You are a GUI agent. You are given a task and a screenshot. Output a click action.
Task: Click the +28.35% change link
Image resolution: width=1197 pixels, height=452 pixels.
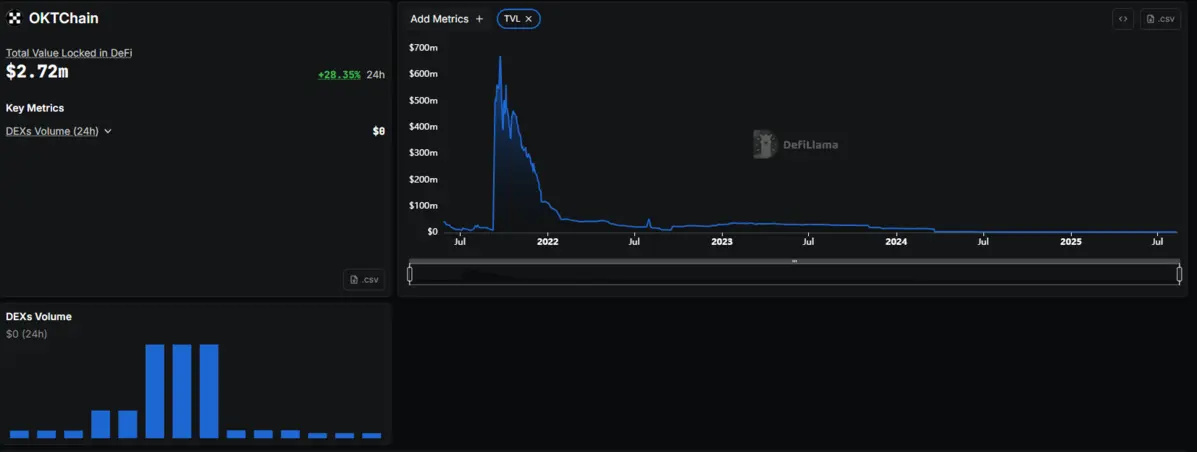click(x=339, y=75)
